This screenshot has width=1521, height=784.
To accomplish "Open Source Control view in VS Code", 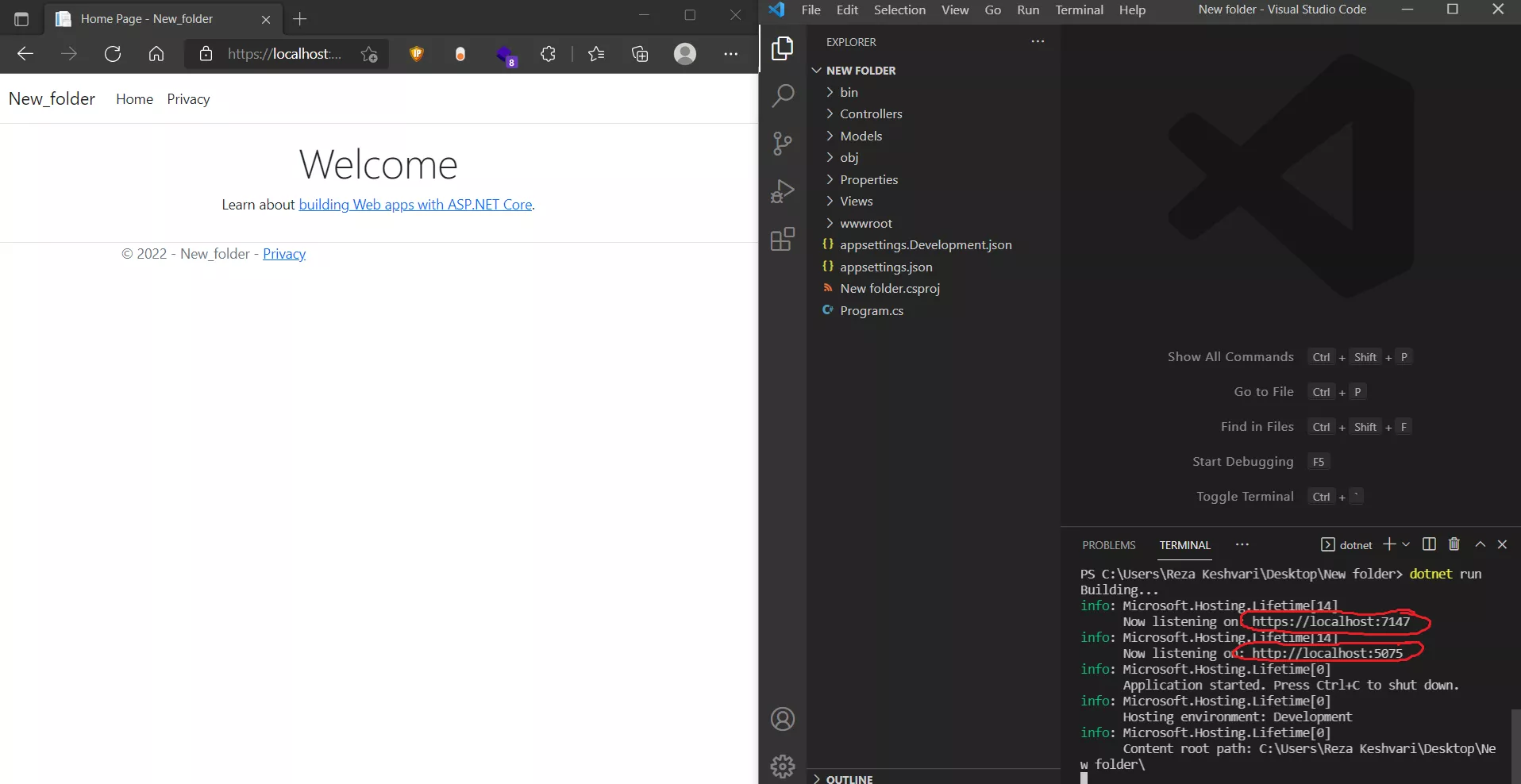I will [783, 144].
